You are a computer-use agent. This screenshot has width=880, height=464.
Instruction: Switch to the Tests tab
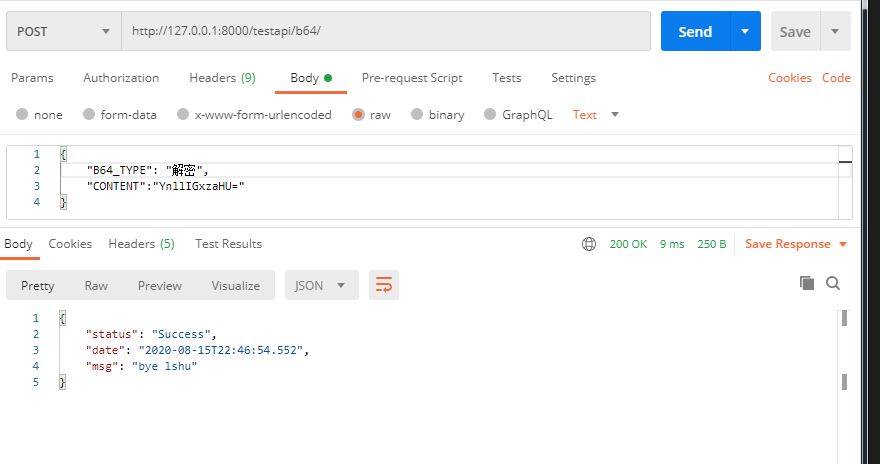pos(507,78)
